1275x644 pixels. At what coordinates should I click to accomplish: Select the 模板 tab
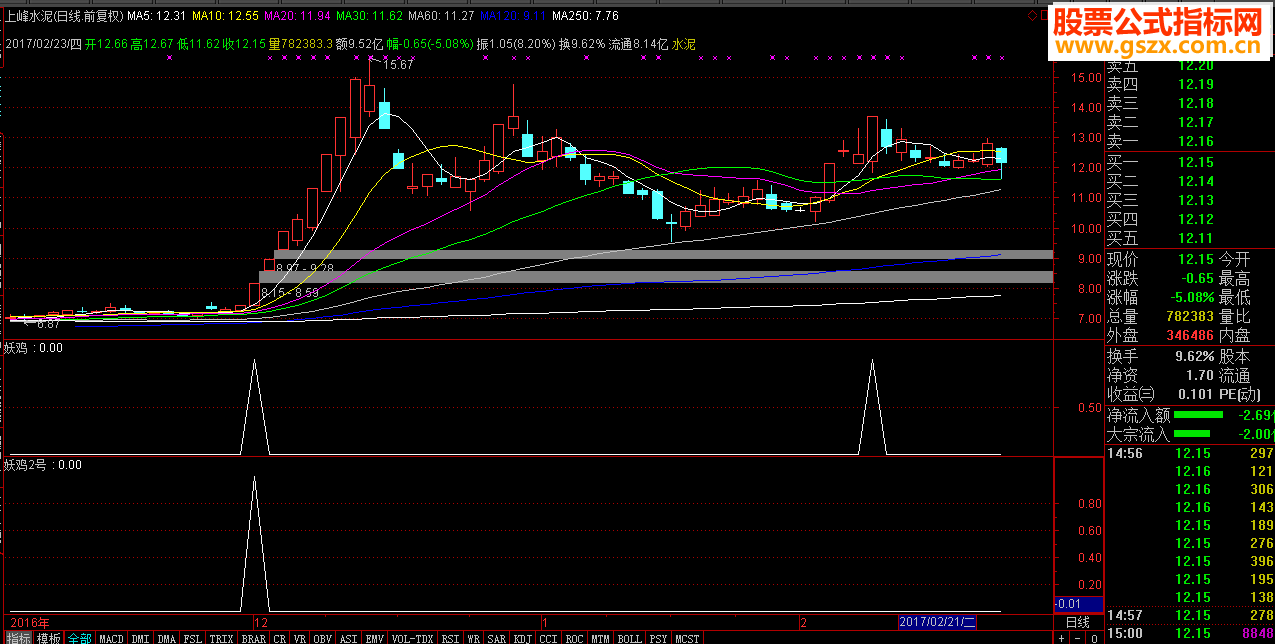[x=49, y=637]
